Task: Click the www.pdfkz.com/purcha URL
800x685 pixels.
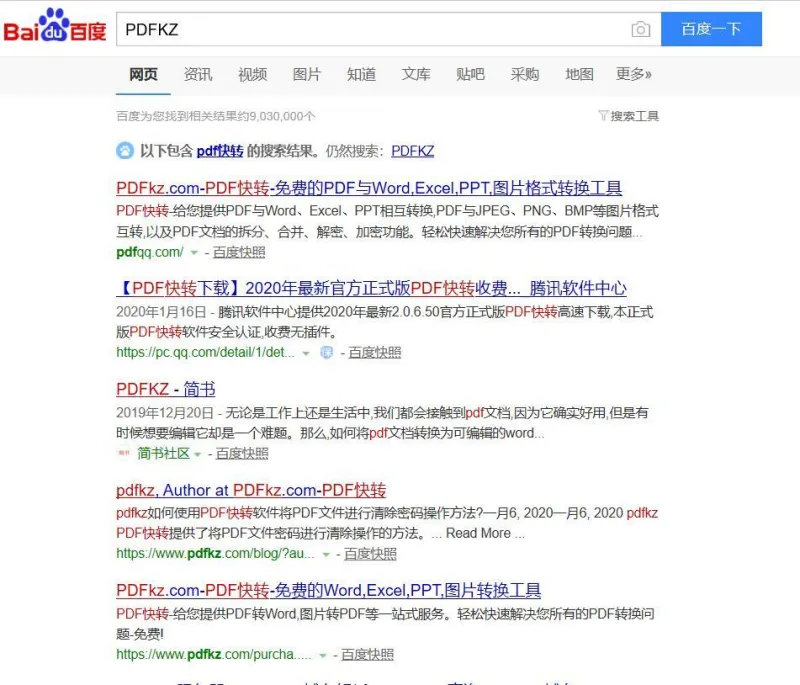Action: point(214,654)
